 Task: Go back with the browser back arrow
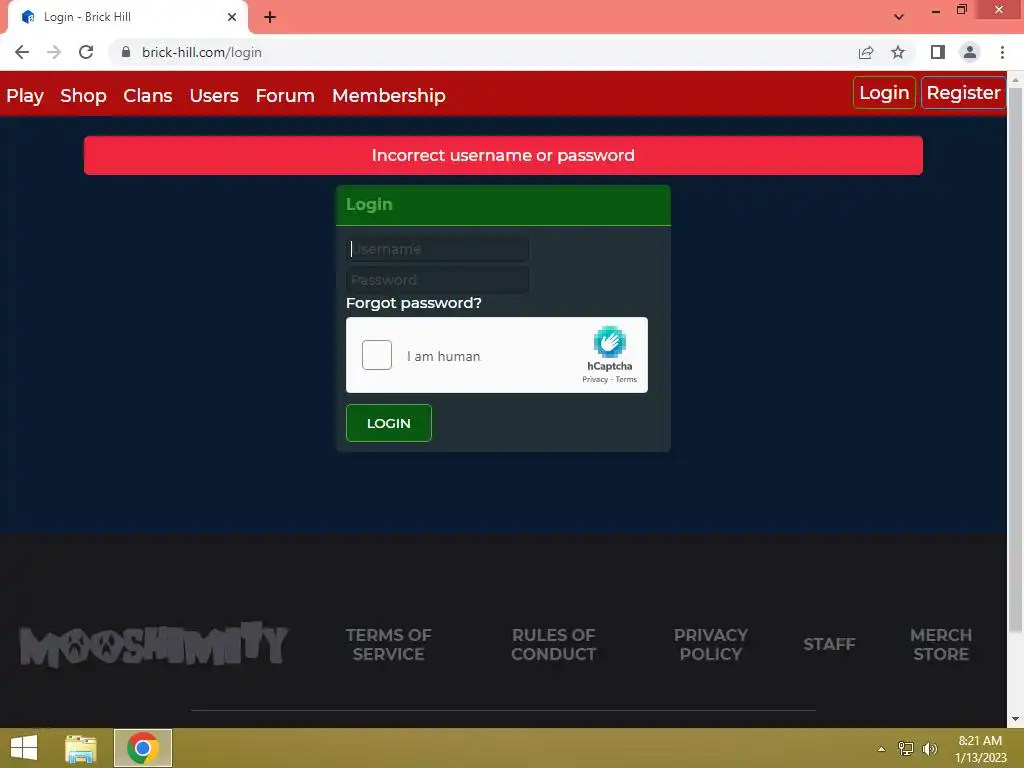pyautogui.click(x=22, y=52)
